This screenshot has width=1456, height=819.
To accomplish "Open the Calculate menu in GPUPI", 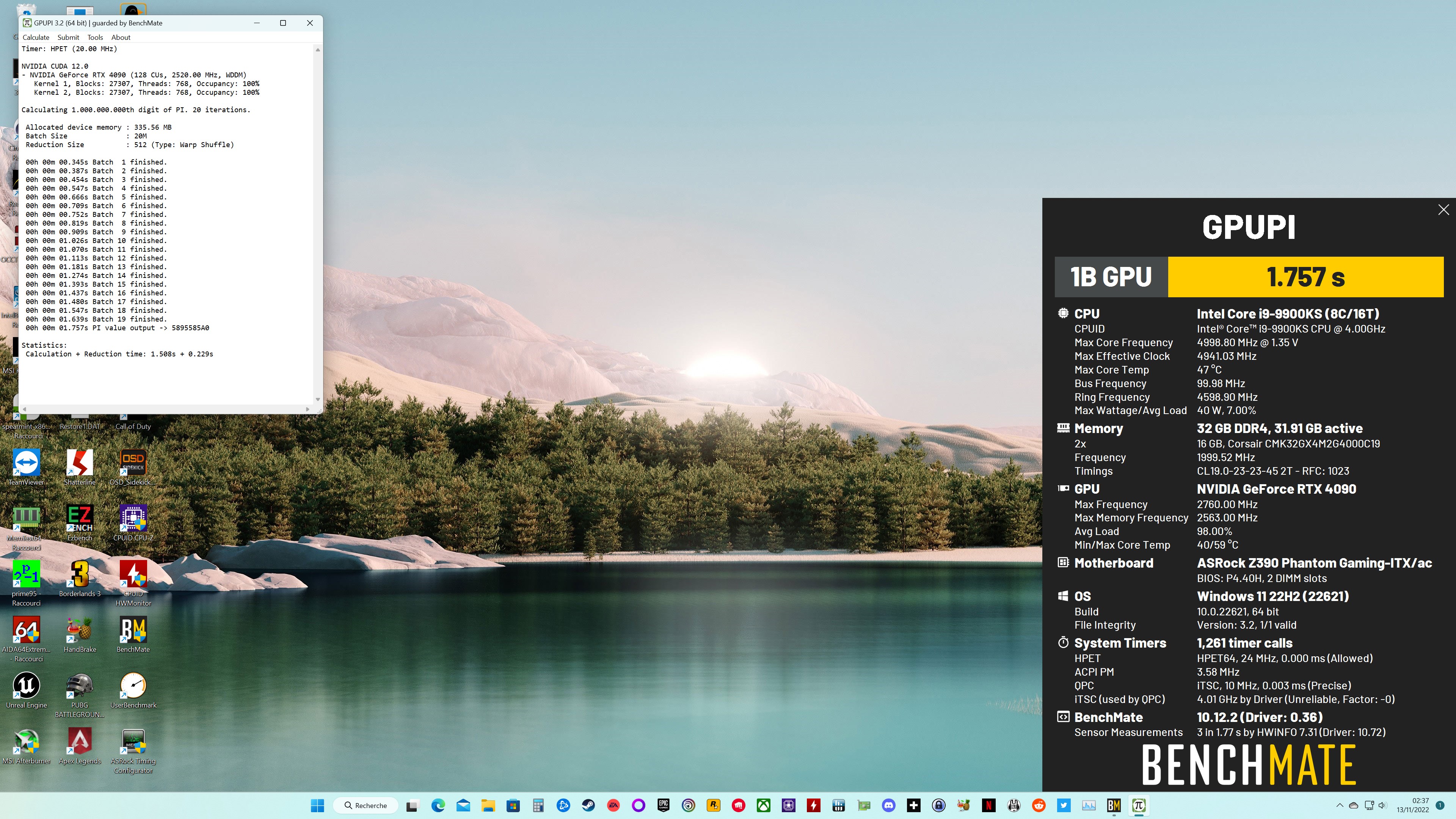I will 36,37.
